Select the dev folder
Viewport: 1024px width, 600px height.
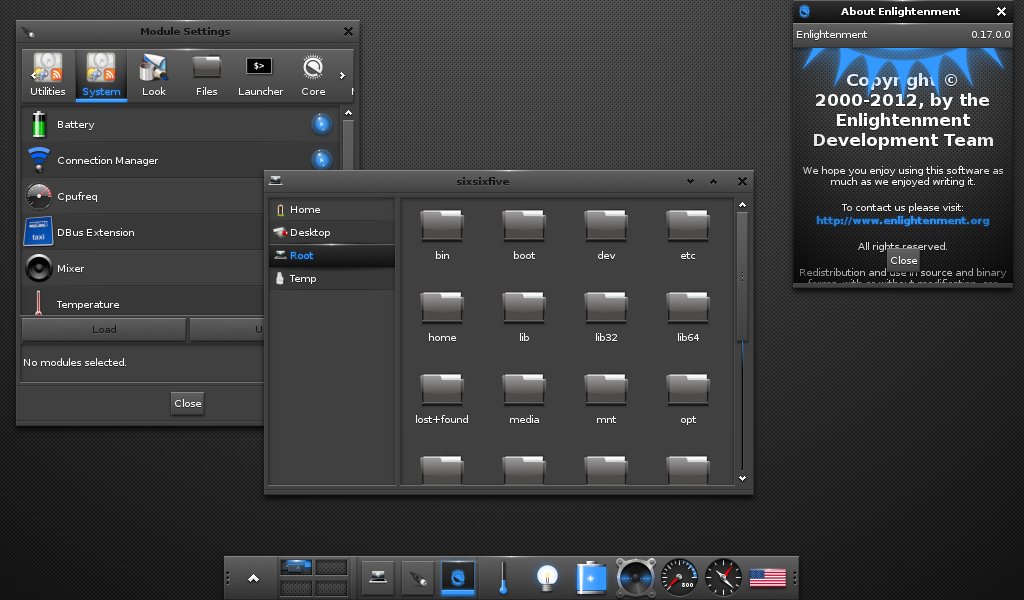[606, 235]
